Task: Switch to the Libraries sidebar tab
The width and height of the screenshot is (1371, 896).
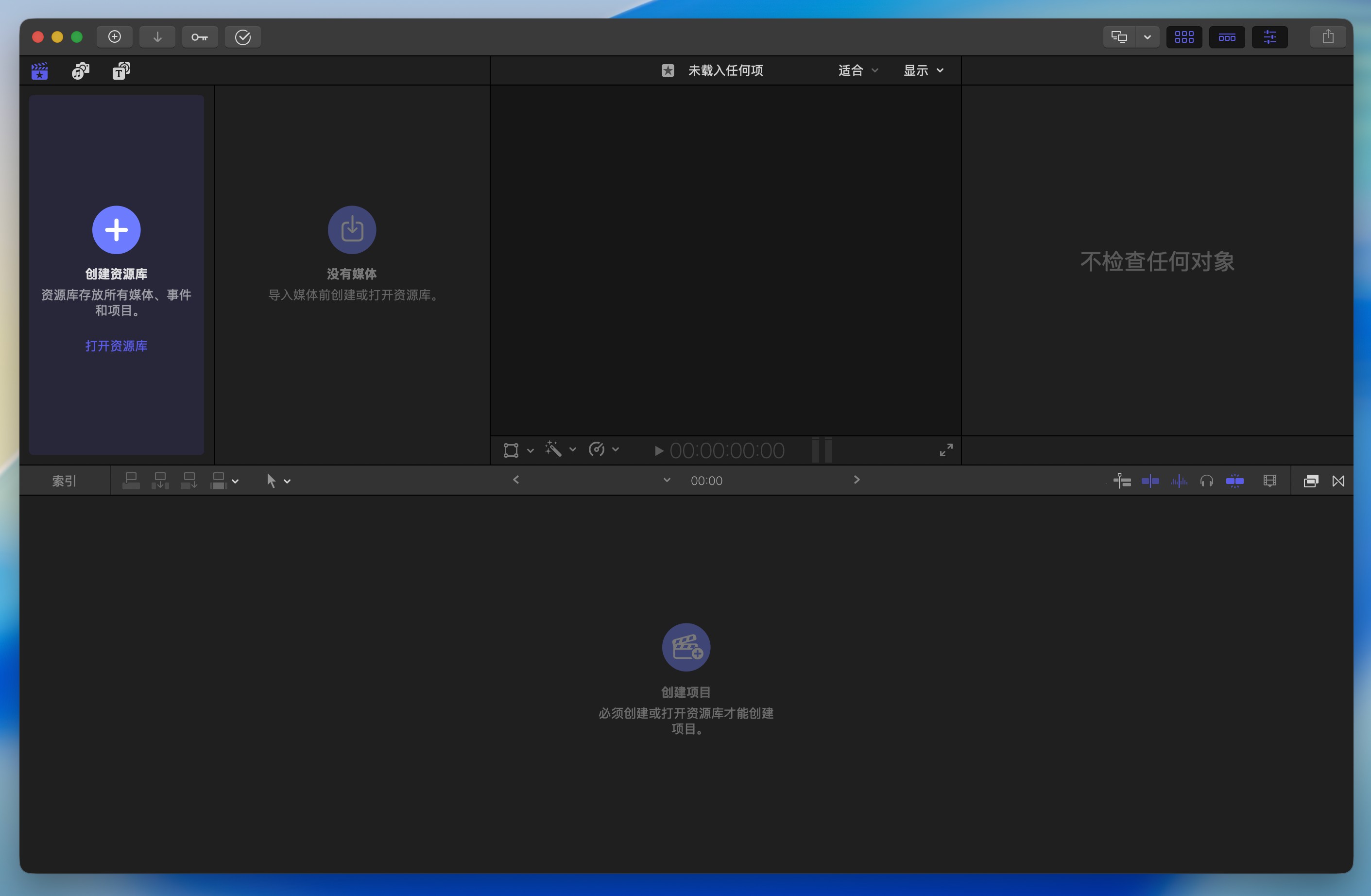Action: tap(39, 71)
